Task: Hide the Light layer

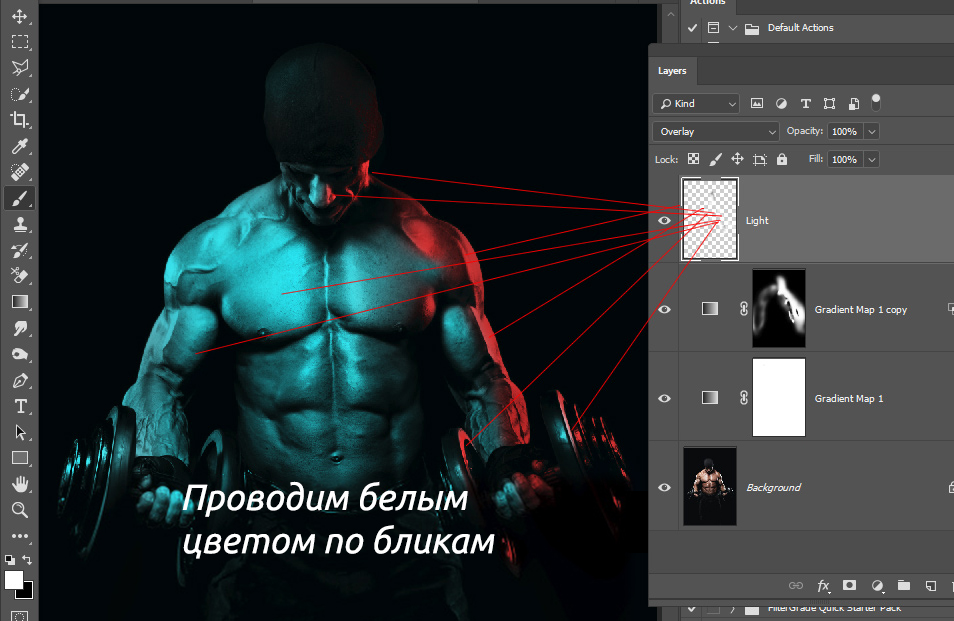Action: 664,221
